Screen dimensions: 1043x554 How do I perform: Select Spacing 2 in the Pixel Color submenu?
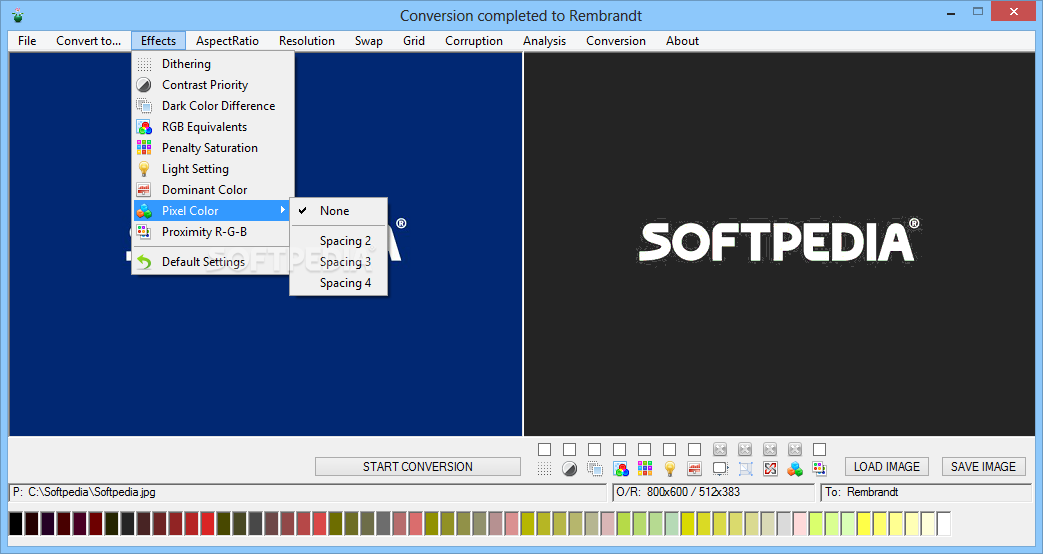tap(339, 241)
